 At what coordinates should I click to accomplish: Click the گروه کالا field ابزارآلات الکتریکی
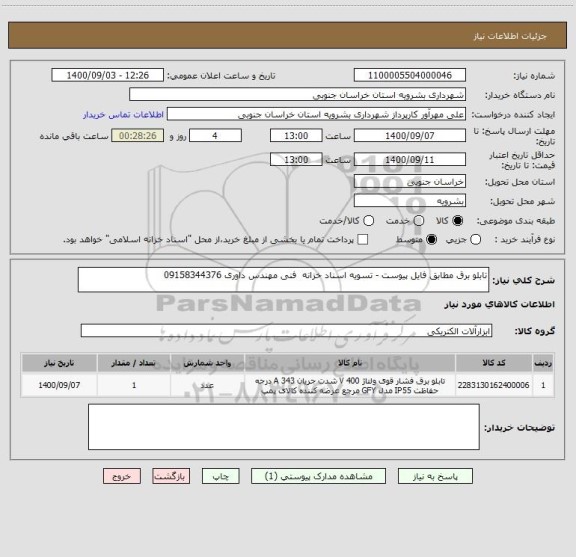click(x=286, y=331)
